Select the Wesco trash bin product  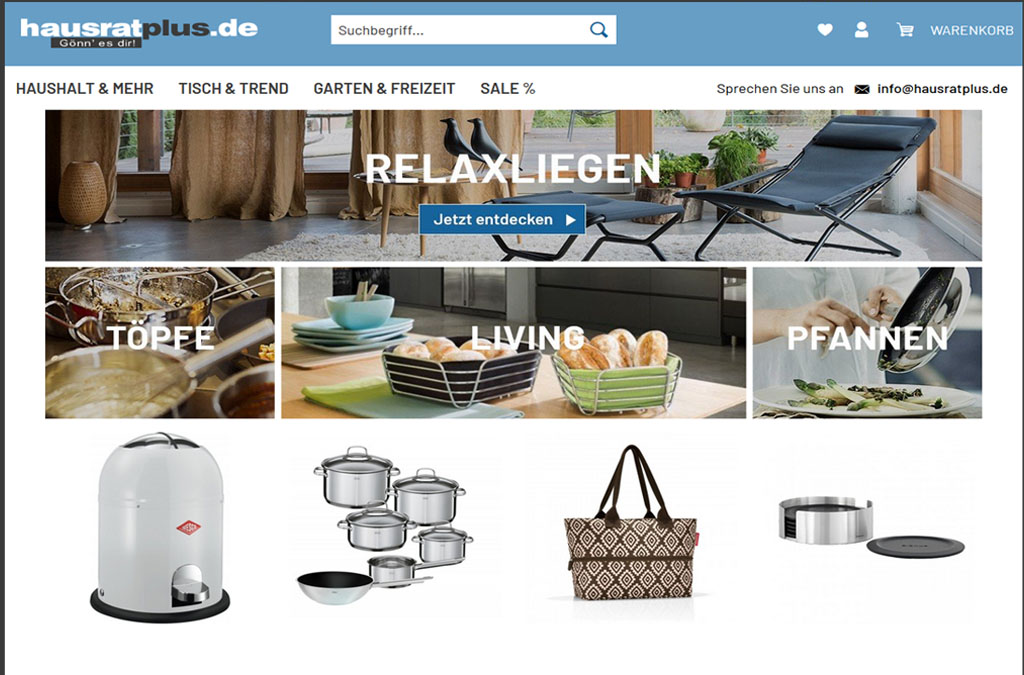pos(160,527)
